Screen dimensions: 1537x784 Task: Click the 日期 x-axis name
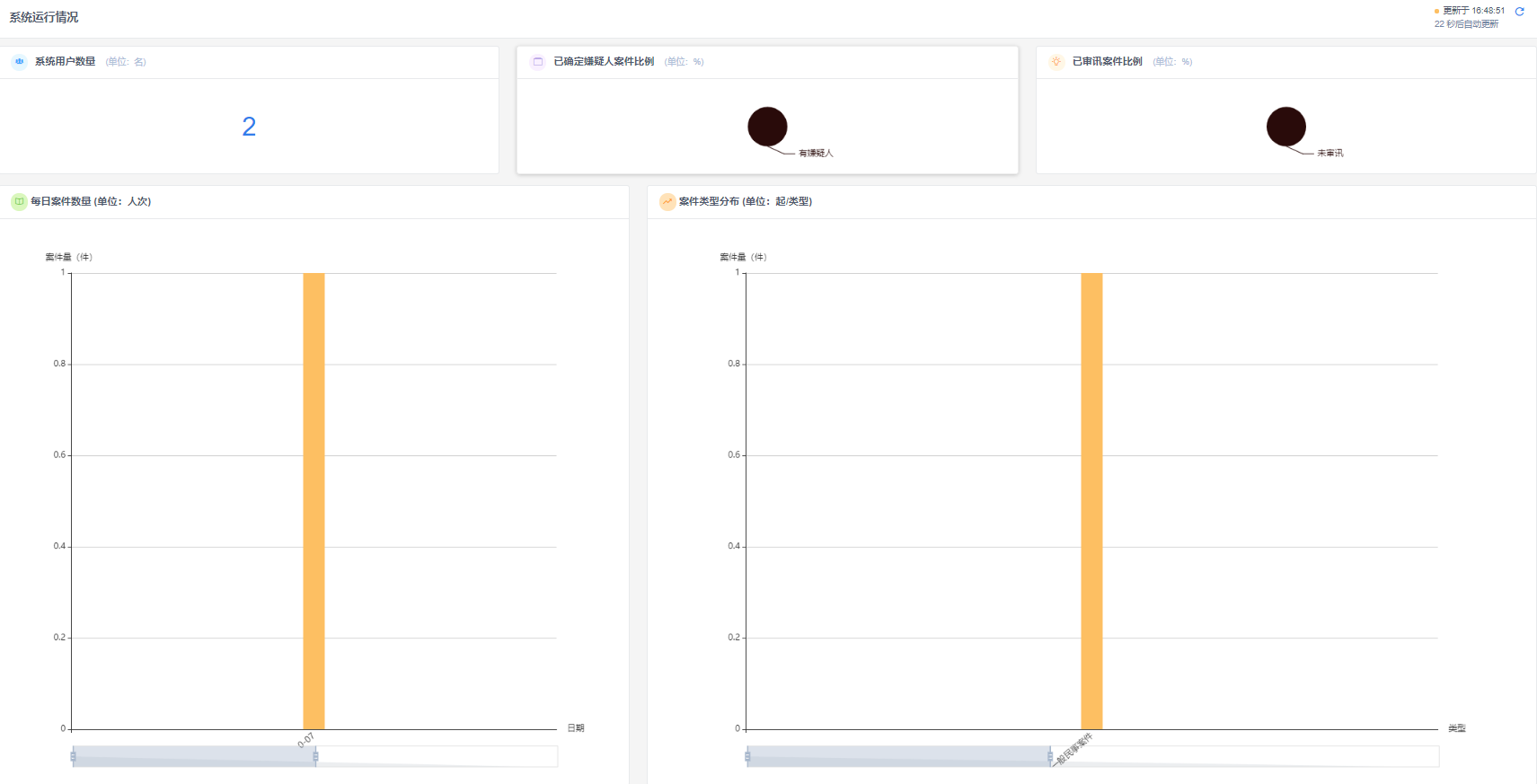[576, 728]
